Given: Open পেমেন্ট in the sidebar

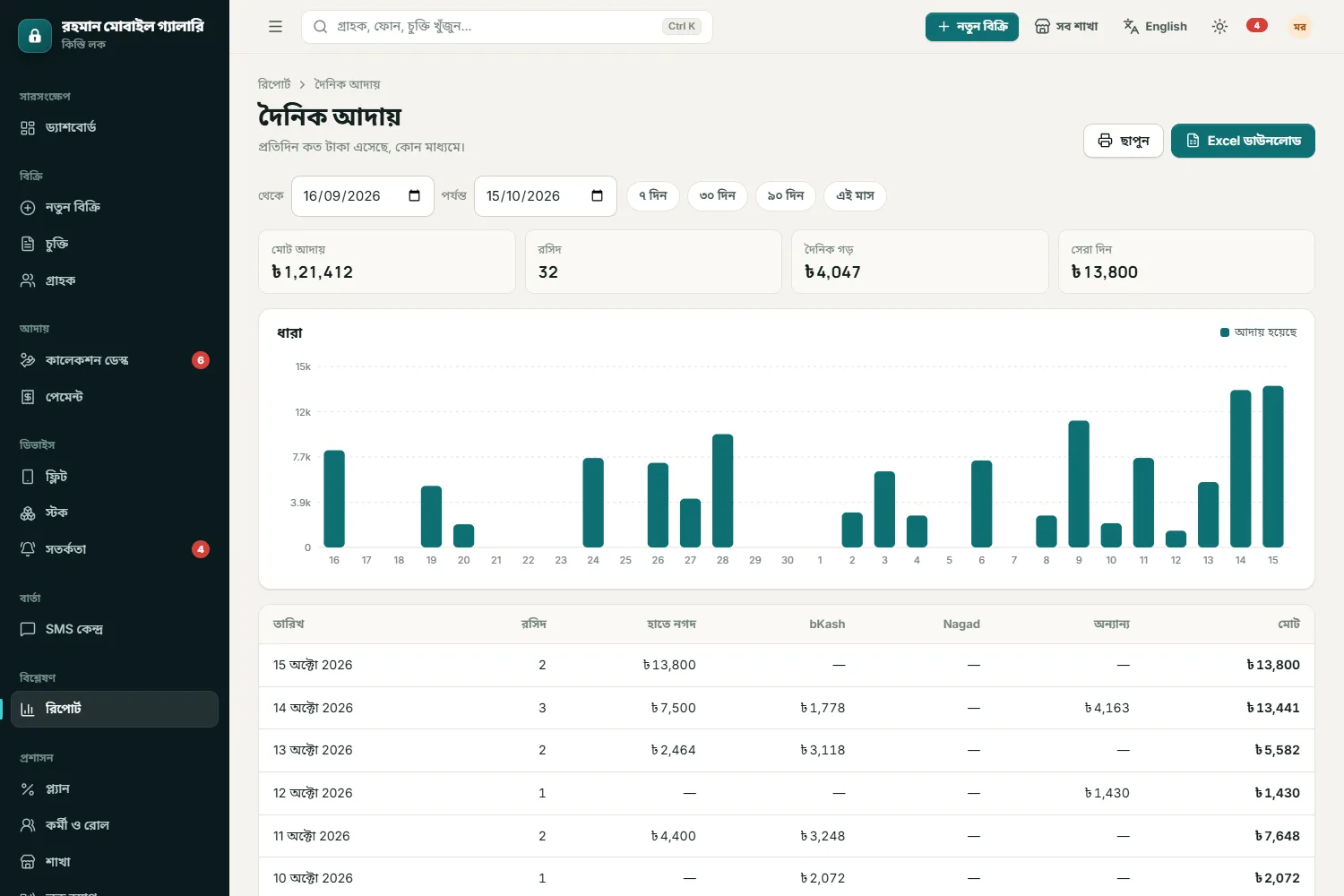Looking at the screenshot, I should tap(115, 397).
